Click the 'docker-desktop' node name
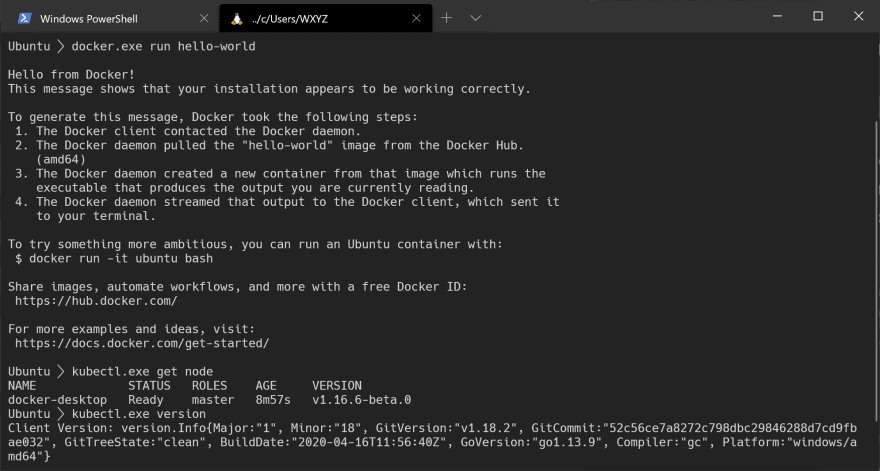 click(57, 400)
